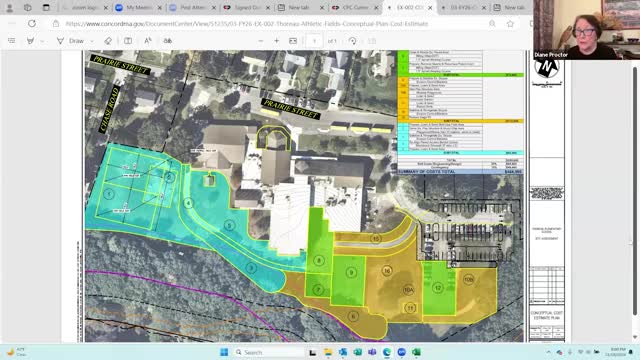Switch to the '03 FY26' tab
The height and width of the screenshot is (360, 640).
click(x=463, y=7)
